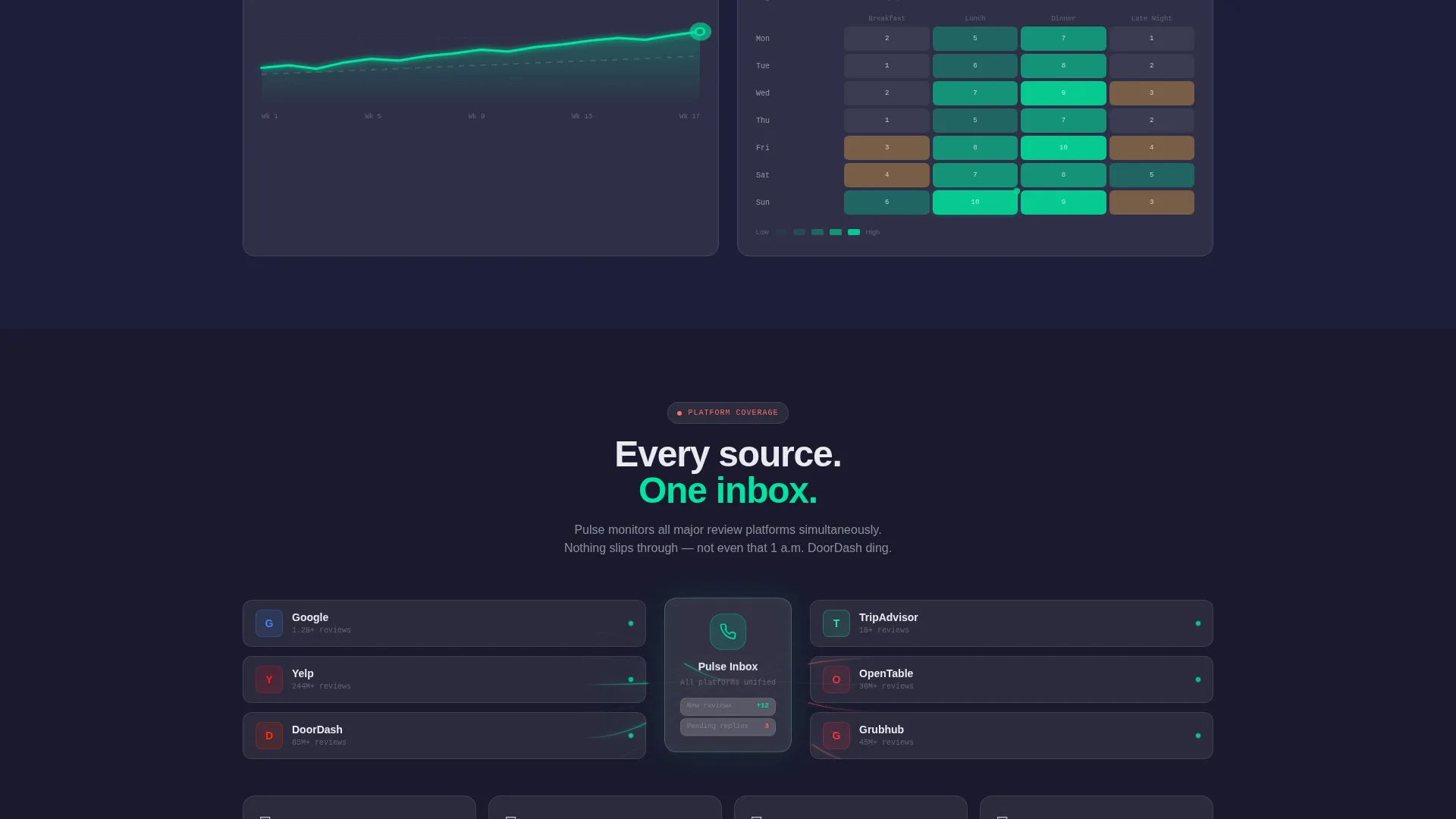This screenshot has width=1456, height=819.
Task: Click the green status dot on Google row
Action: 630,623
